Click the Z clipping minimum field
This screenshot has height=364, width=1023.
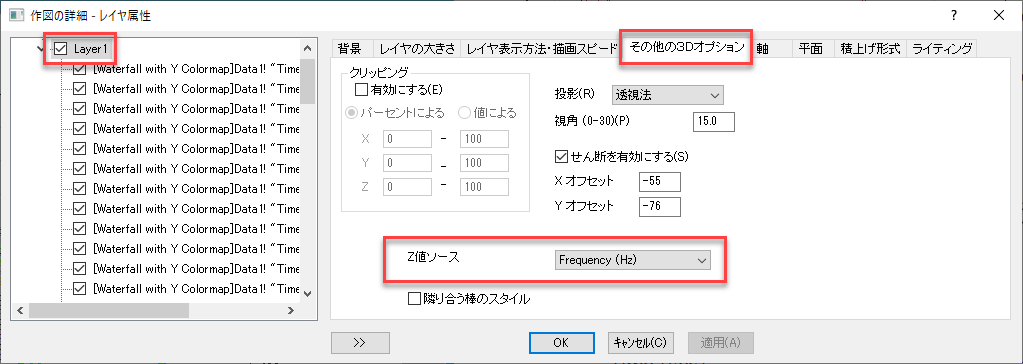click(x=407, y=187)
